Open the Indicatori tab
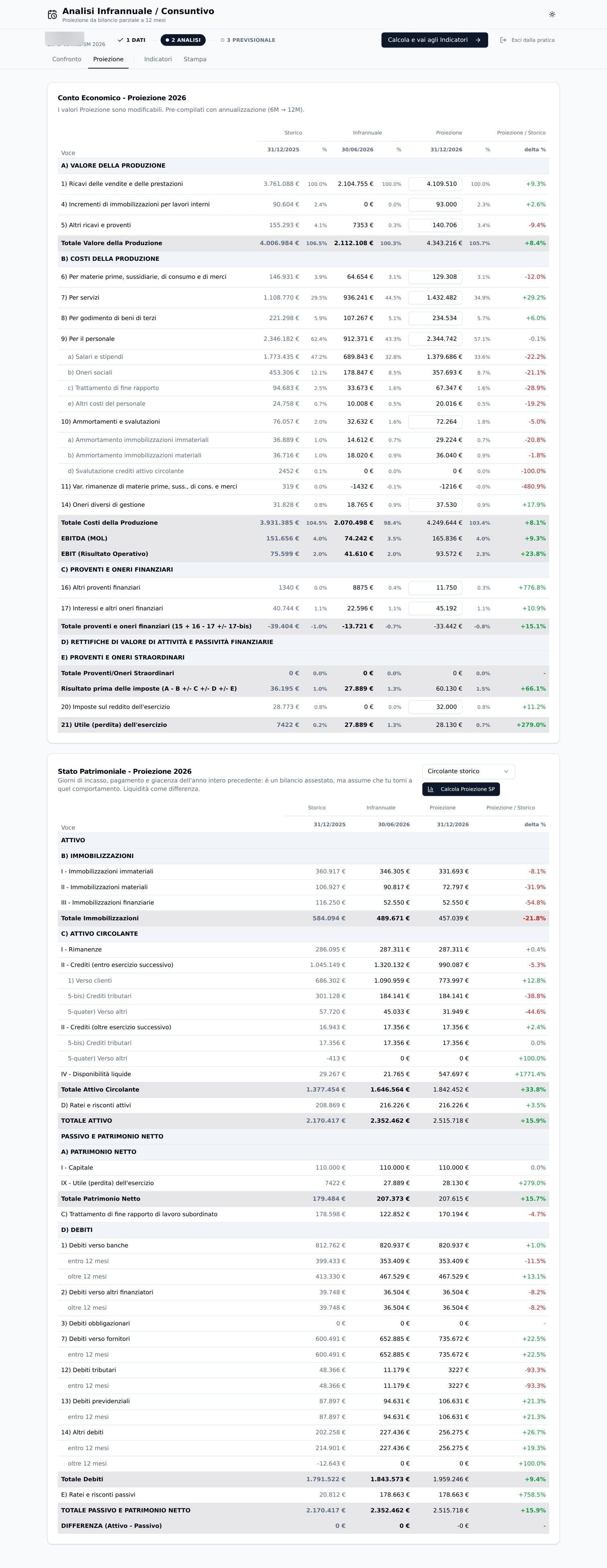Screen dimensions: 607x1568 [158, 59]
